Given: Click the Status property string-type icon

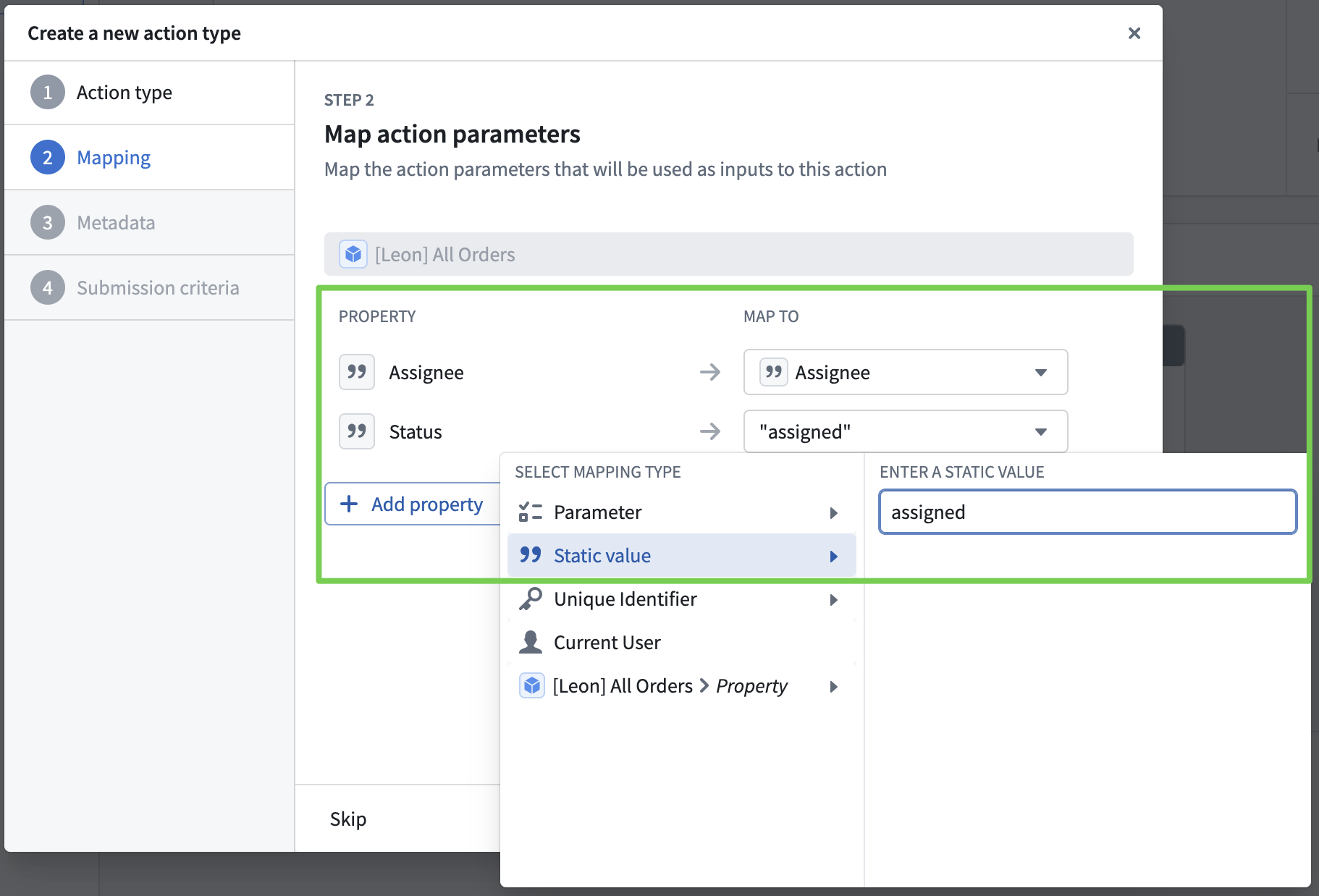Looking at the screenshot, I should click(357, 431).
